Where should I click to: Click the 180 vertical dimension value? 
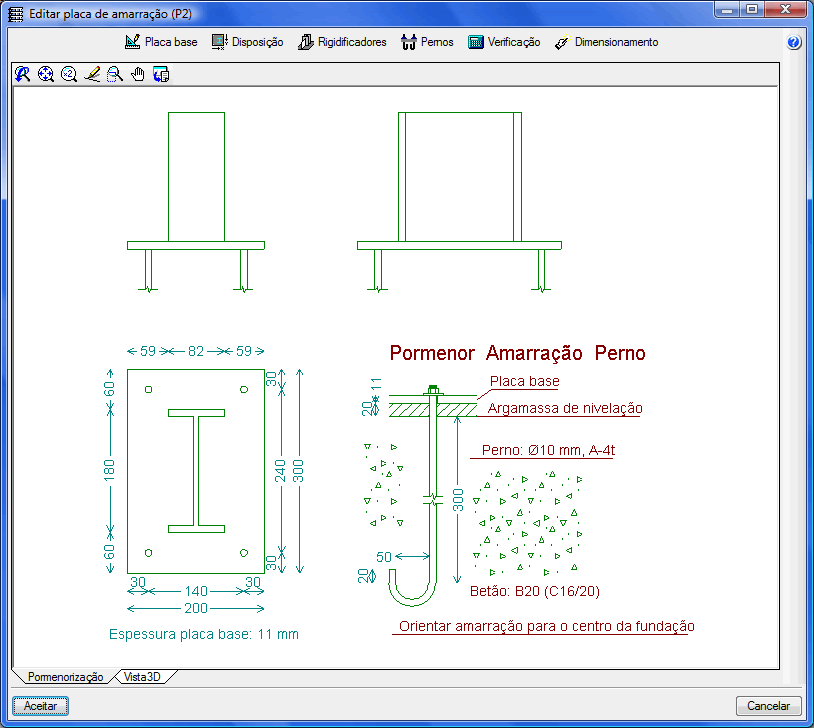pyautogui.click(x=109, y=470)
